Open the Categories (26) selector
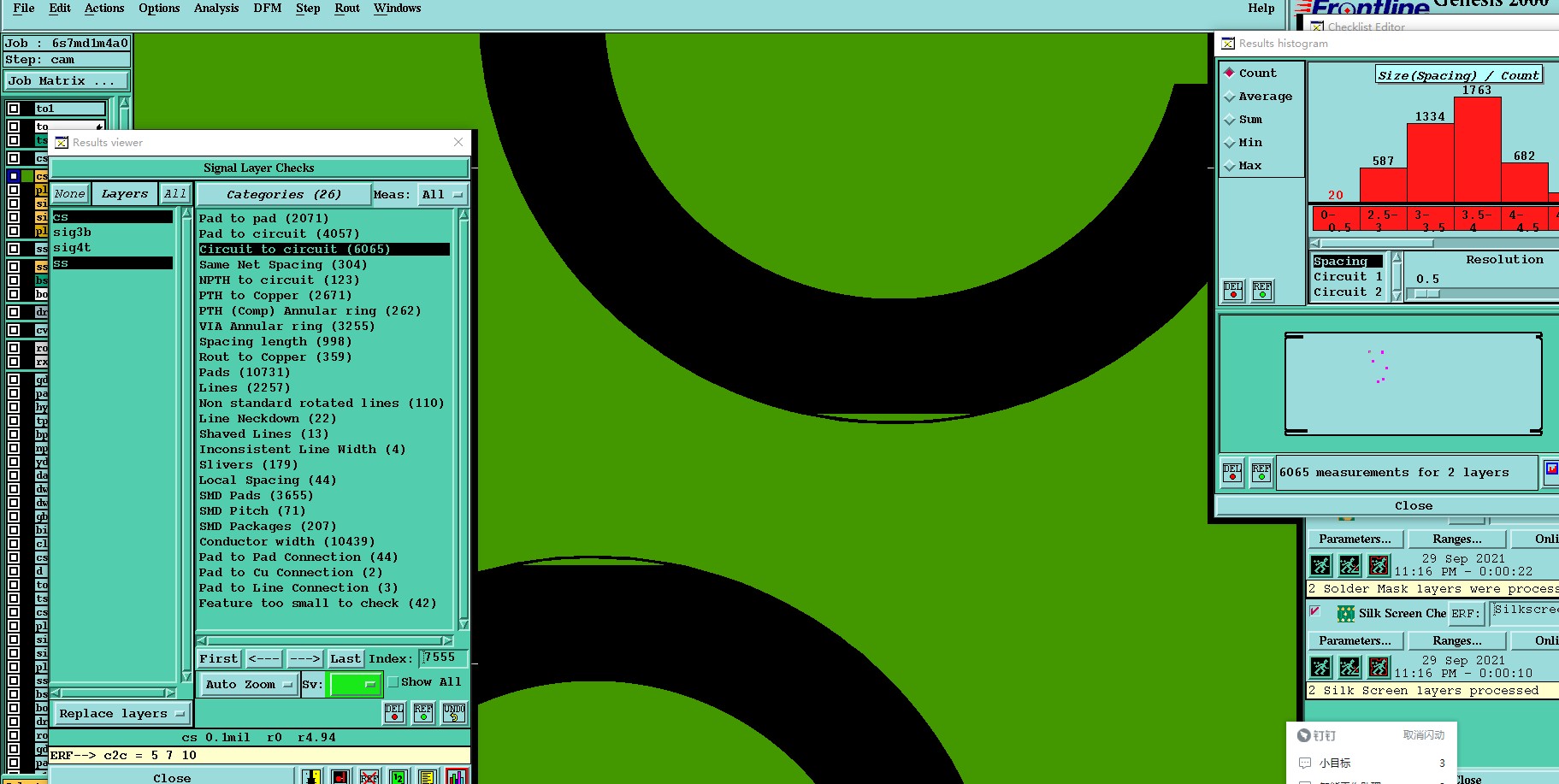 tap(284, 194)
